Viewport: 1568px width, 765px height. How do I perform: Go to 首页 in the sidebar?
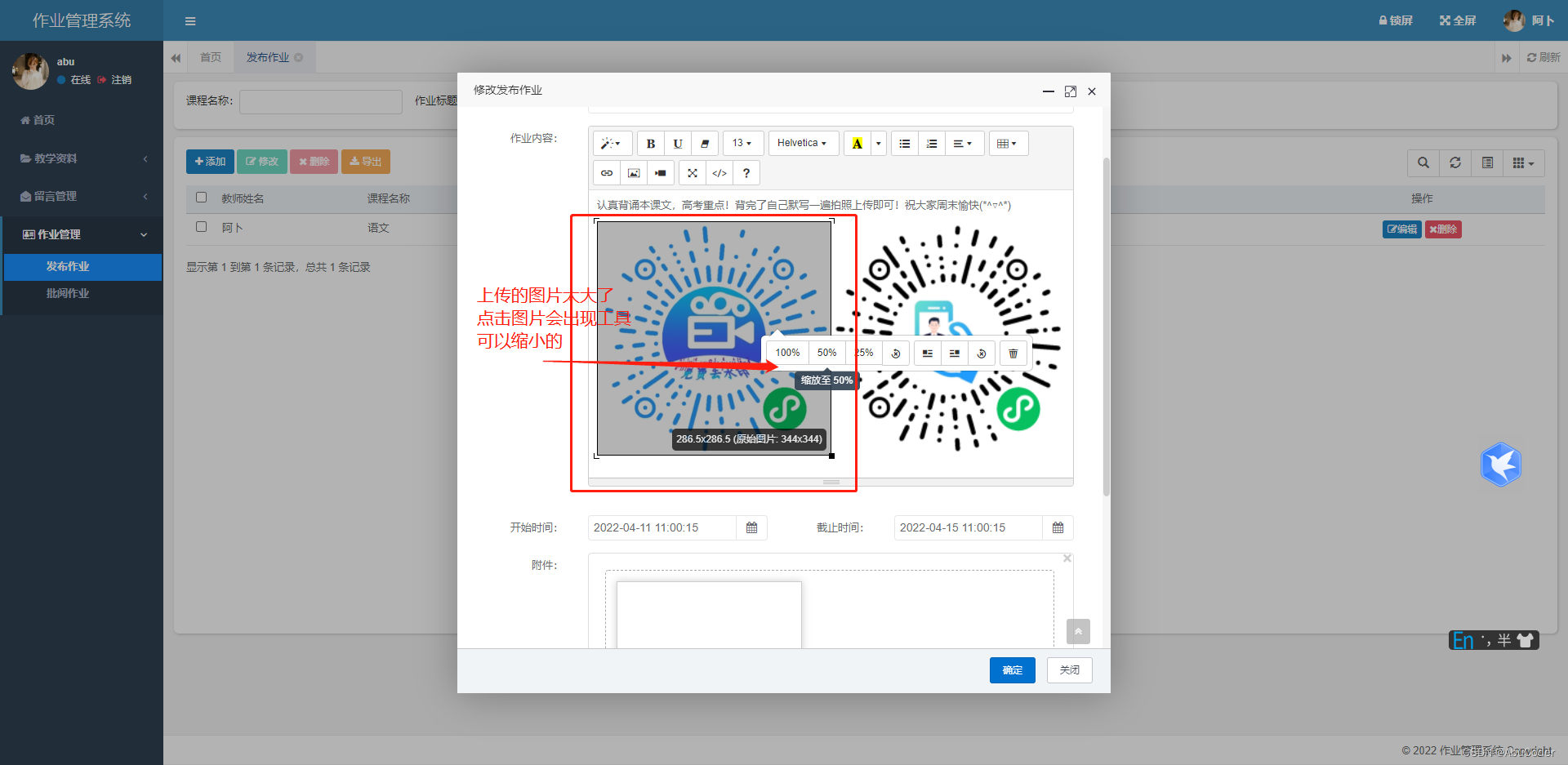click(x=82, y=120)
